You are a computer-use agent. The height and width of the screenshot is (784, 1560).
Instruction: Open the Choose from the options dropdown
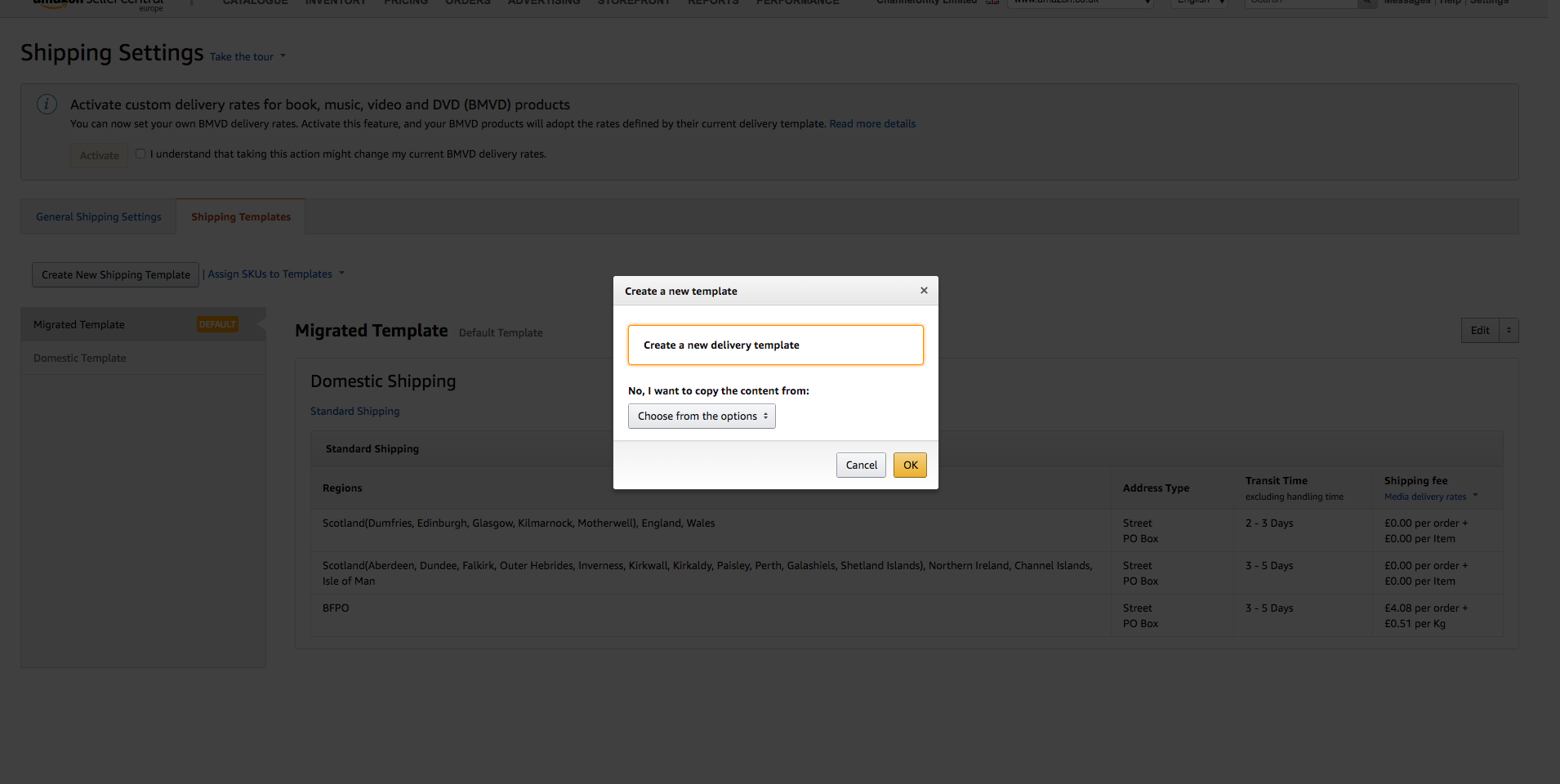coord(702,416)
